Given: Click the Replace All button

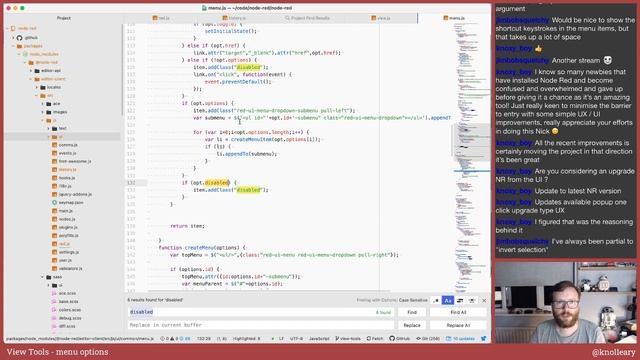Looking at the screenshot, I should pos(458,325).
